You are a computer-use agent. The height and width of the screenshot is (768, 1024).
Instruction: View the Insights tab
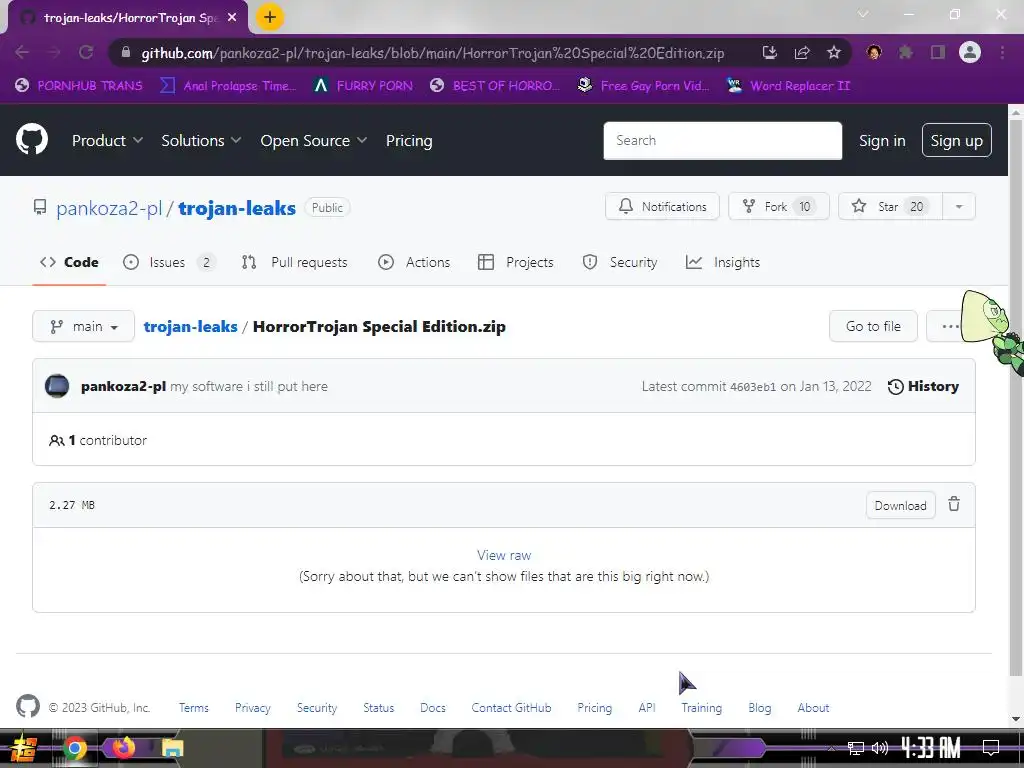723,262
